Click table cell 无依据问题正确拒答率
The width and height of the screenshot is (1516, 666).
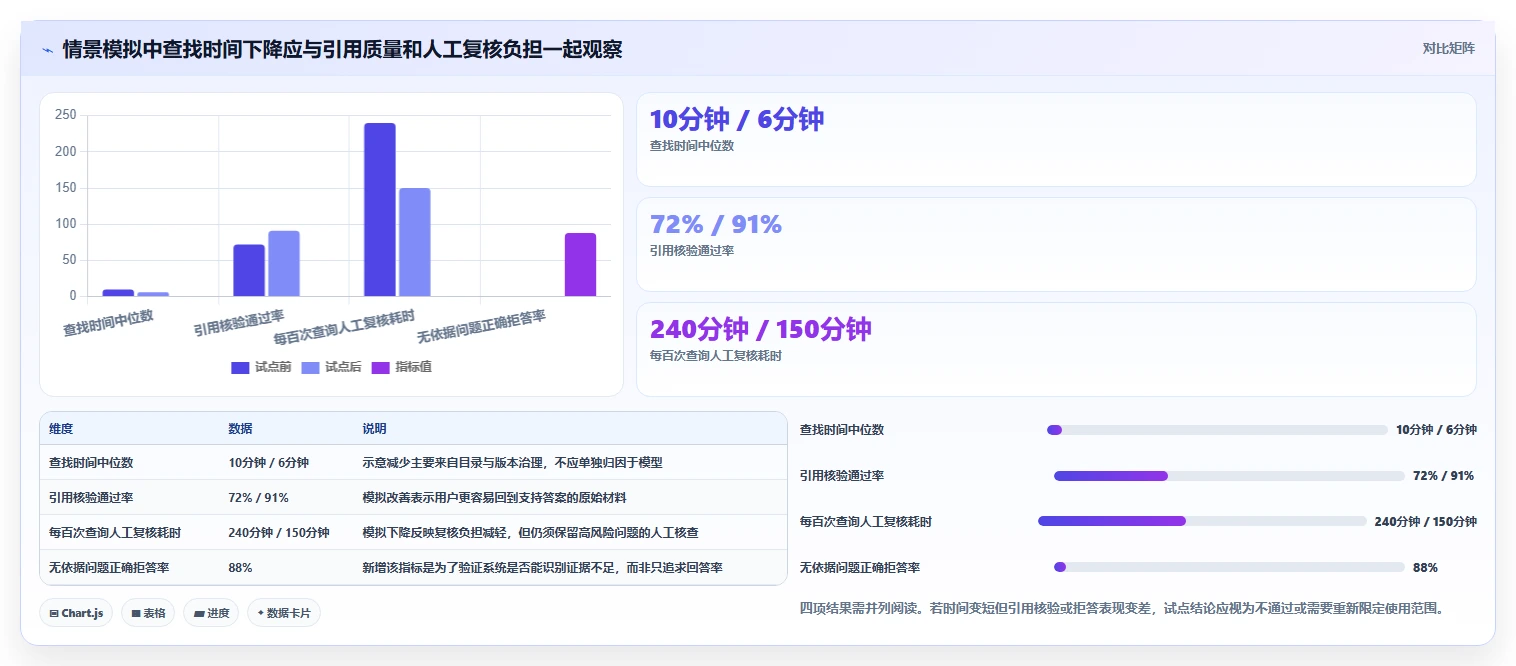coord(109,567)
